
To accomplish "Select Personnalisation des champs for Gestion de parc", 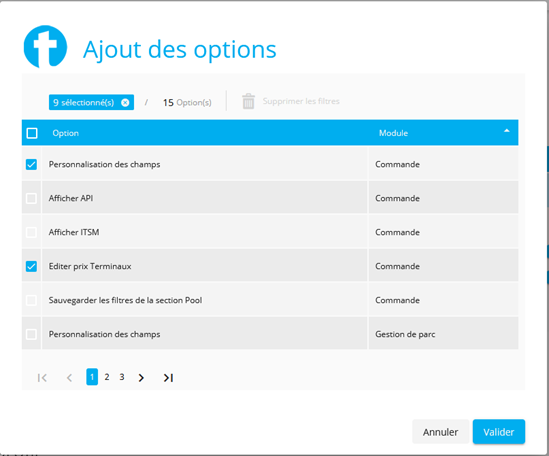I will [x=31, y=334].
